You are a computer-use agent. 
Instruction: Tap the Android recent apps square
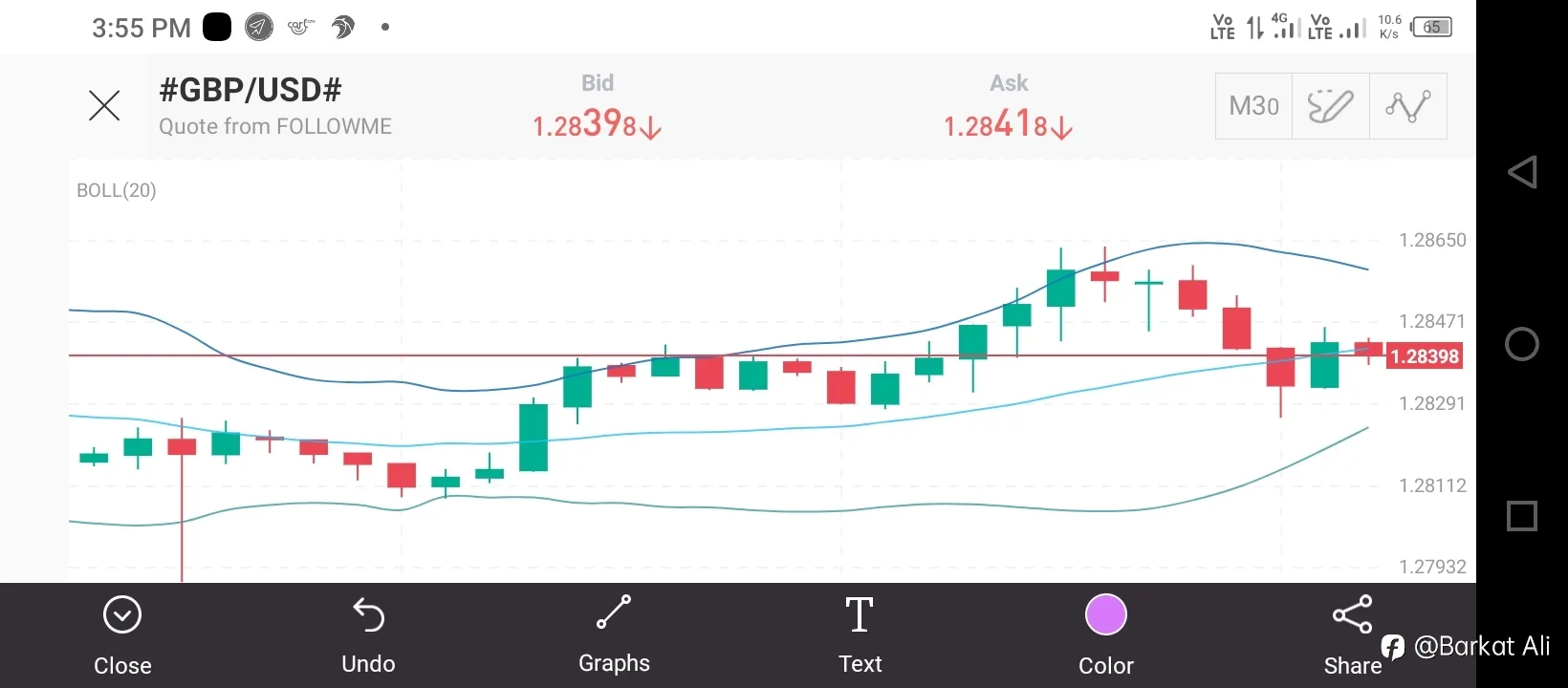click(1522, 516)
